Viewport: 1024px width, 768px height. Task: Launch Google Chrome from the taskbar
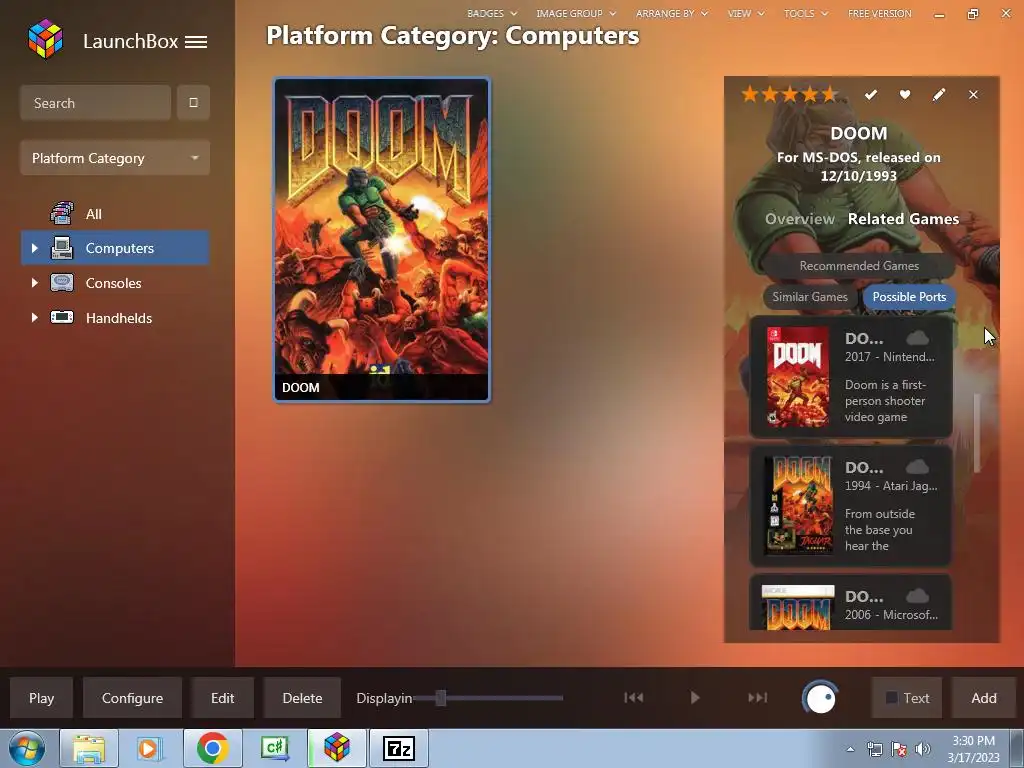[x=212, y=748]
